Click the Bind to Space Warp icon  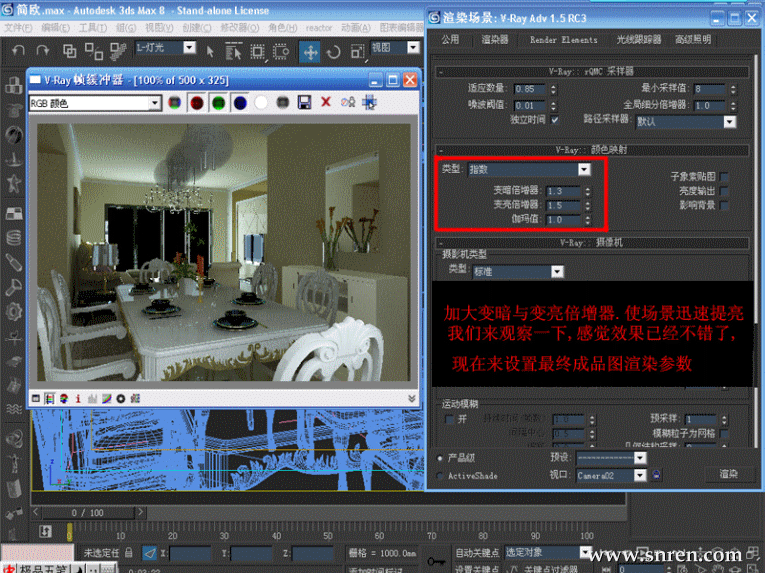click(x=118, y=51)
